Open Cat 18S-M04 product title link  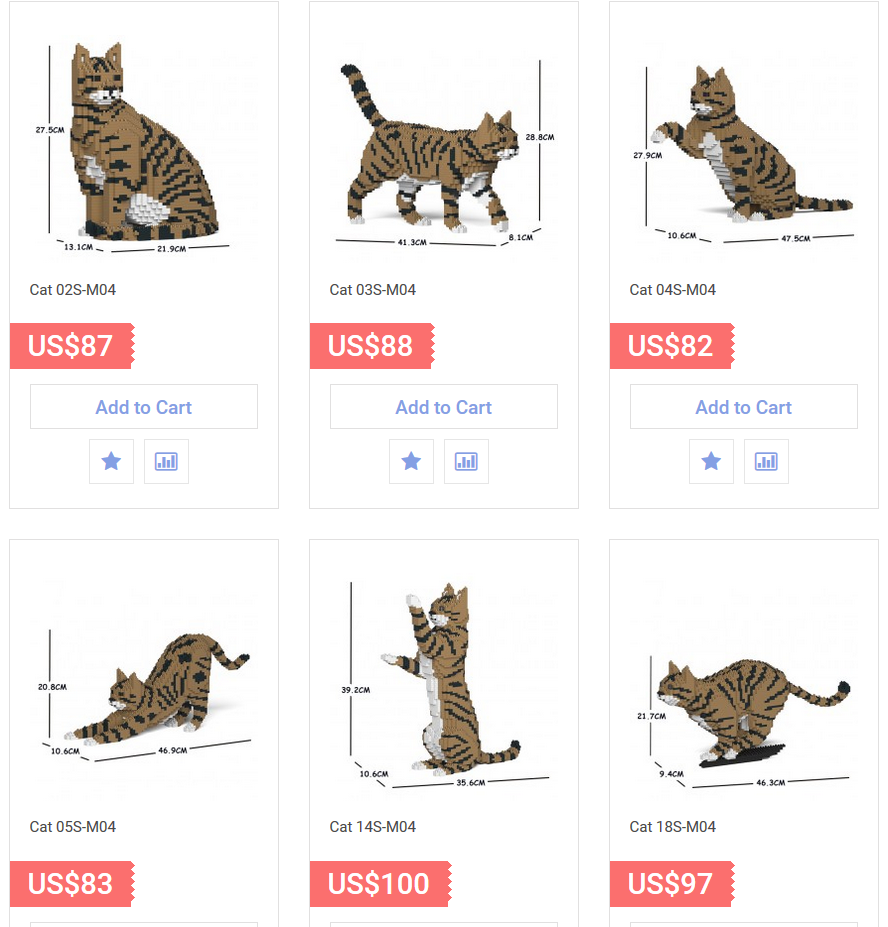coord(672,826)
